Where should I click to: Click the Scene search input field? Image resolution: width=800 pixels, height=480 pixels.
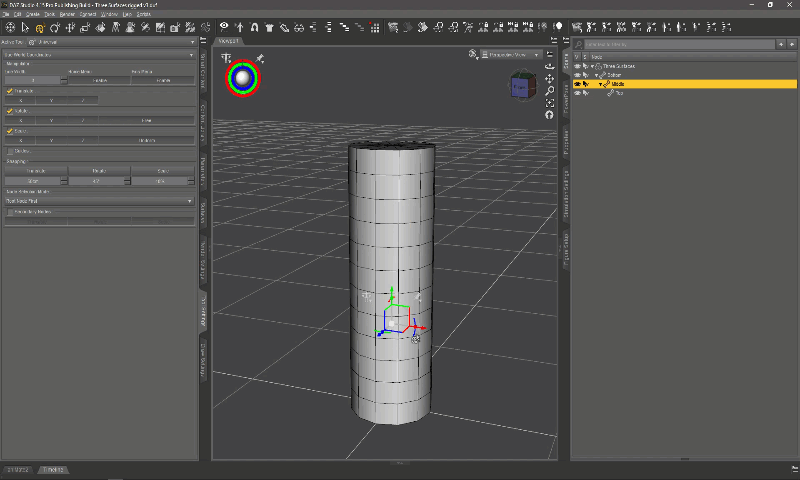(x=680, y=44)
